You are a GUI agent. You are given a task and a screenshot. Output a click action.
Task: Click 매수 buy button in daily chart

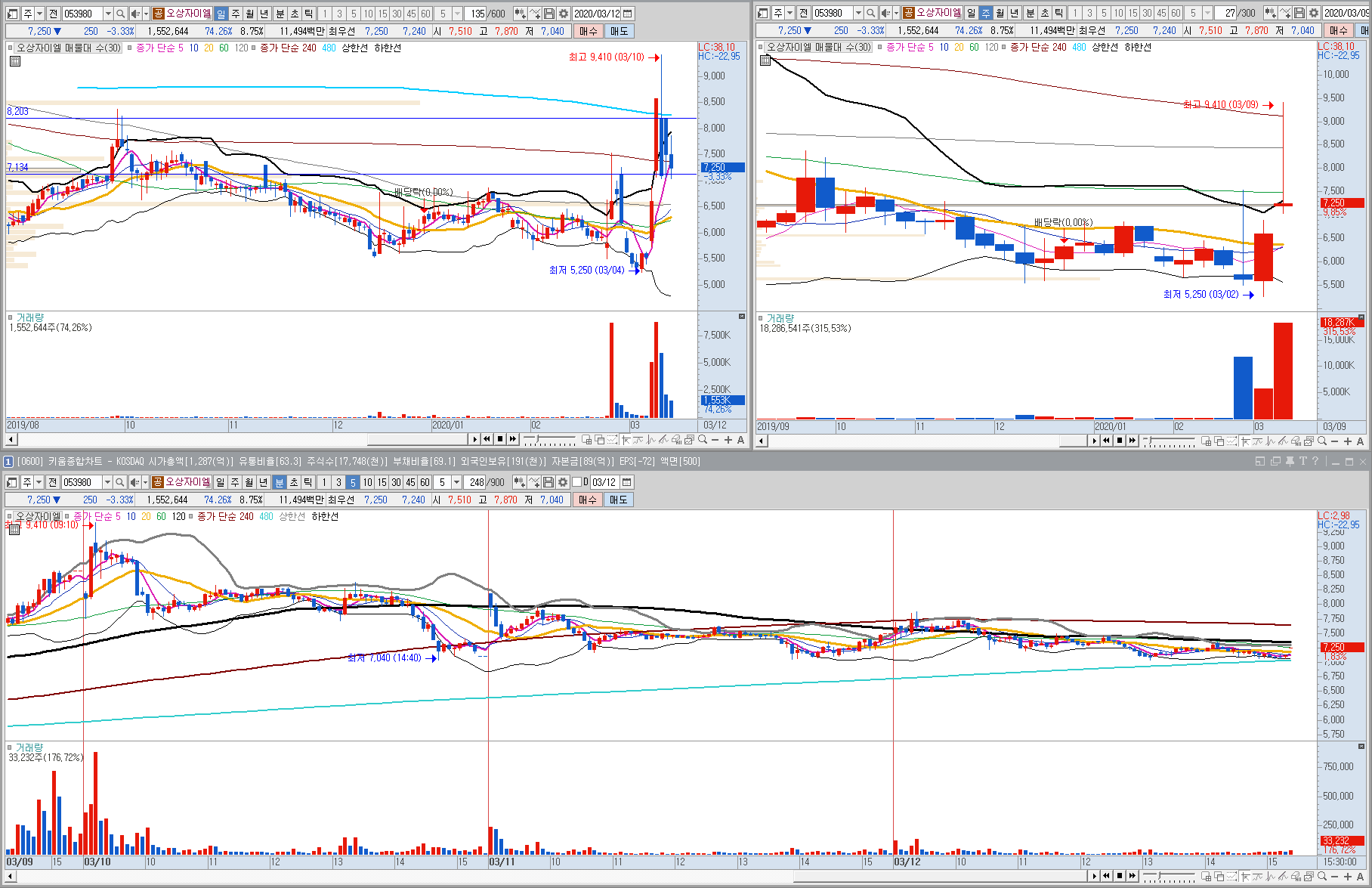(588, 31)
